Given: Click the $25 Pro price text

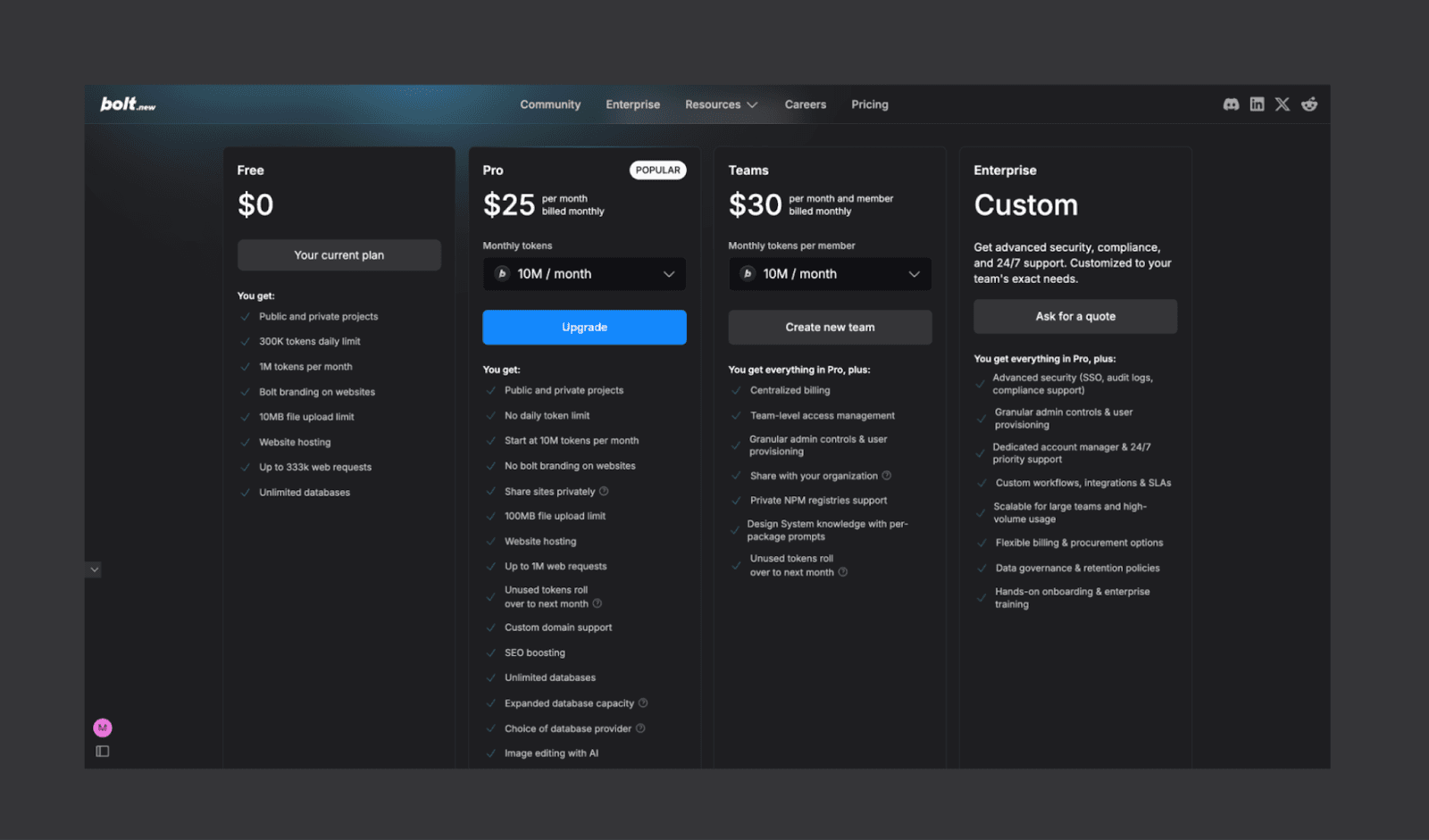Looking at the screenshot, I should click(509, 205).
